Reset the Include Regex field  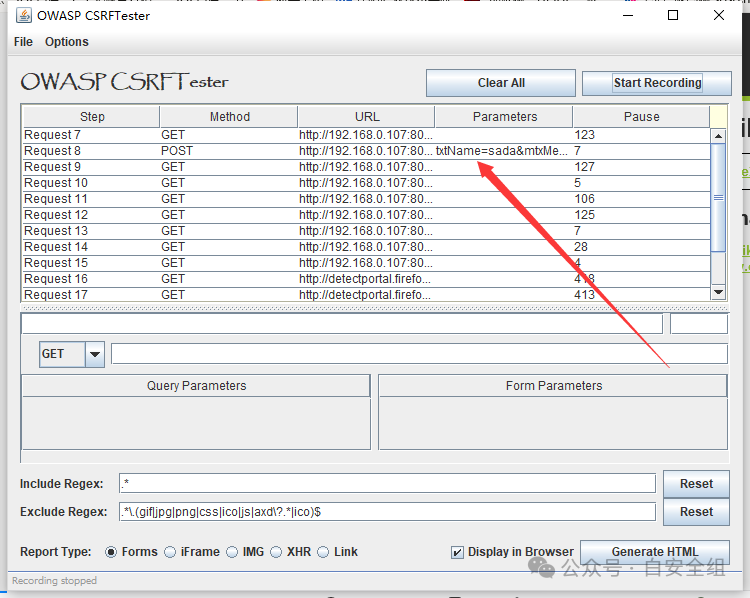point(696,484)
